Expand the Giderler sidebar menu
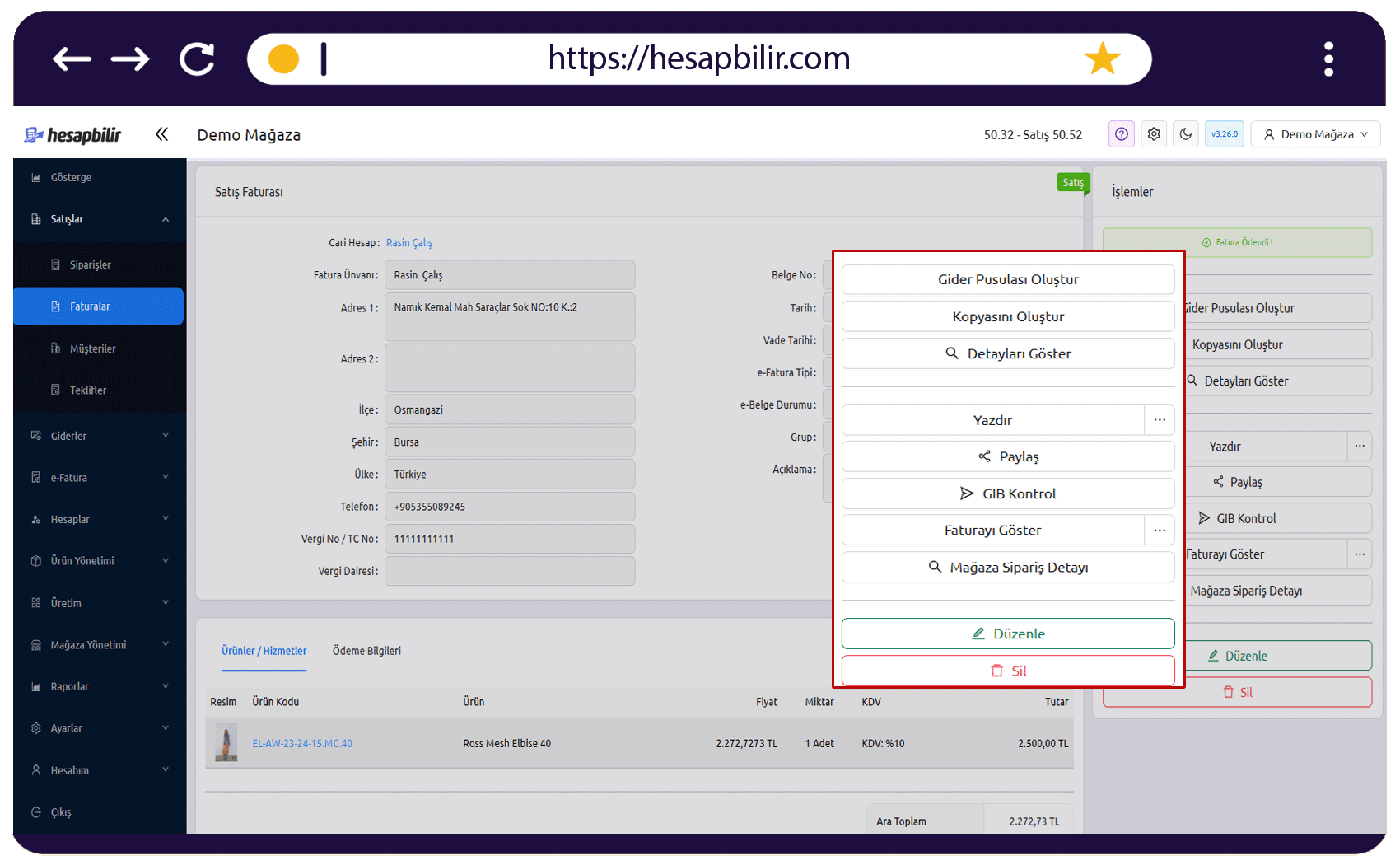Image resolution: width=1400 pixels, height=865 pixels. coord(100,436)
